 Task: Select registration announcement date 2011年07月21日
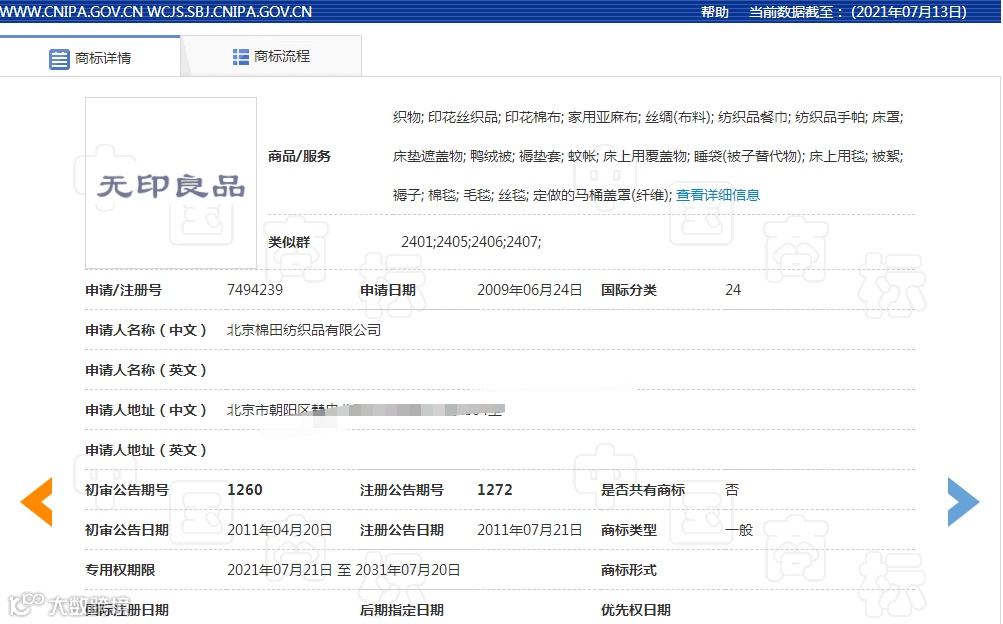(x=530, y=530)
